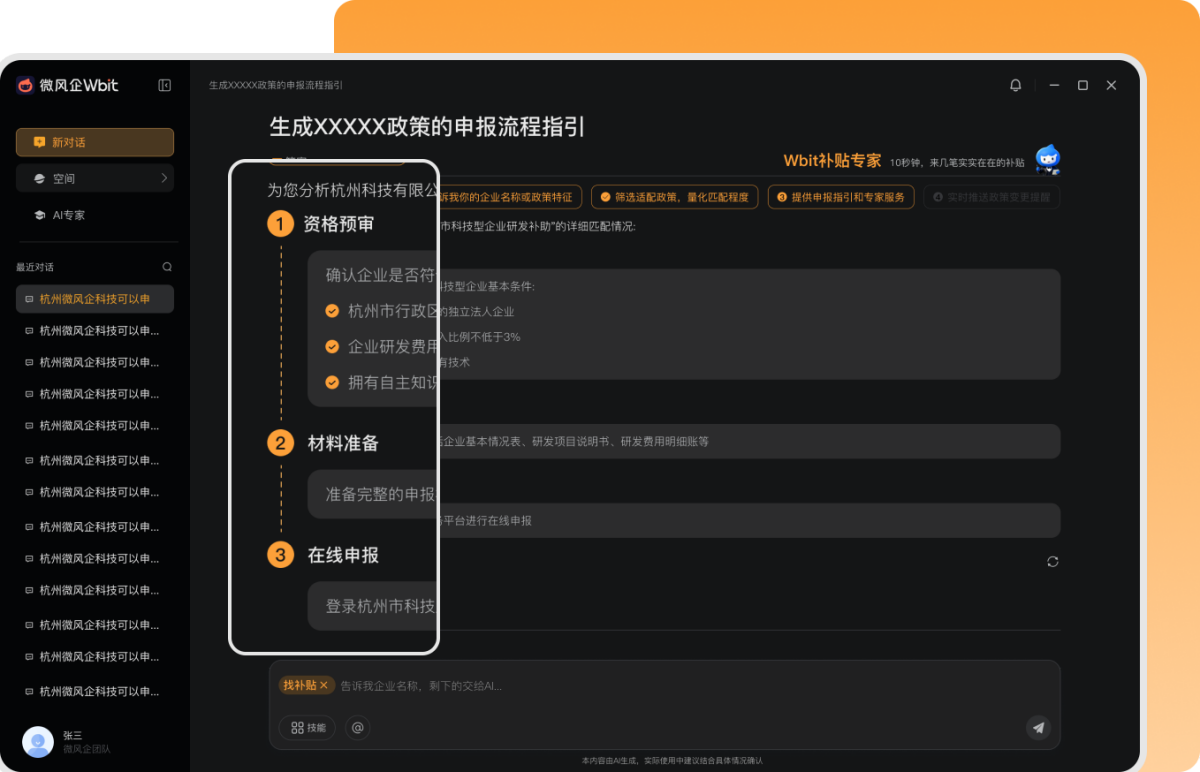Send the message with the paper plane icon
The image size is (1200, 772).
click(x=1038, y=729)
